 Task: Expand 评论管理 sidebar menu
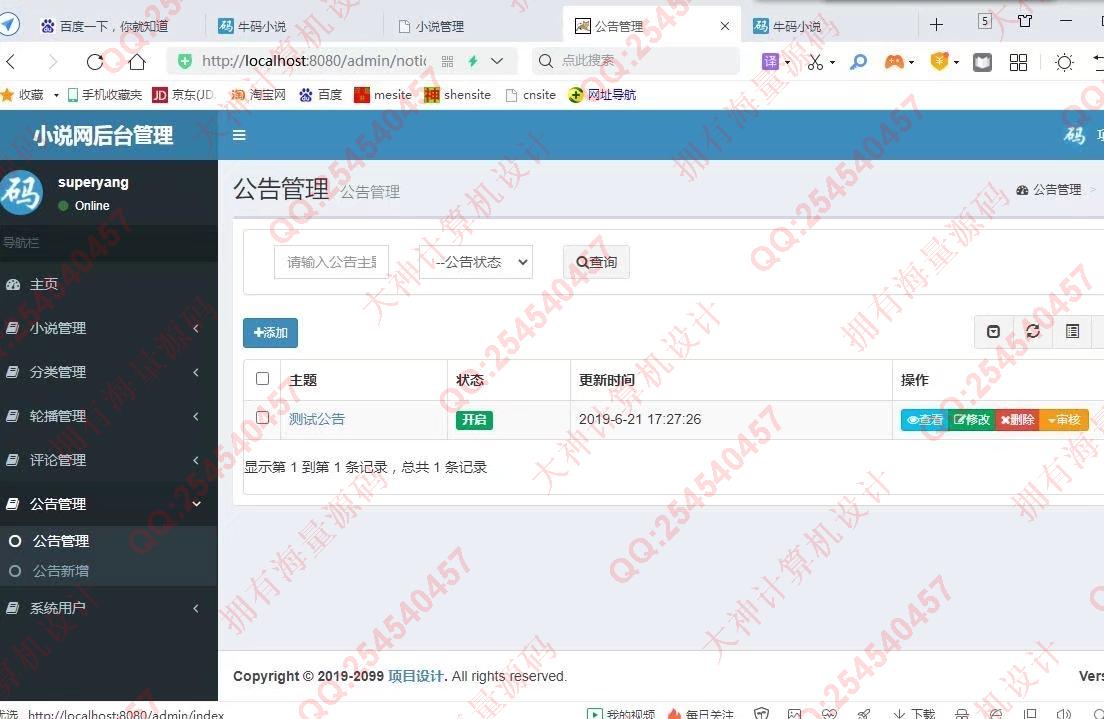pyautogui.click(x=109, y=460)
